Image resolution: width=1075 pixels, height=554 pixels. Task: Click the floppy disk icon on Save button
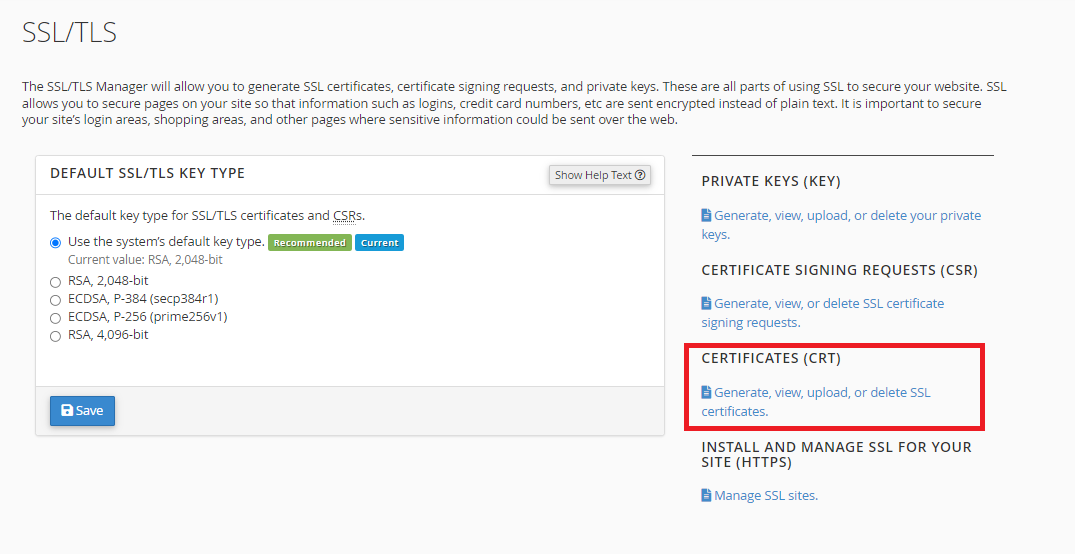point(67,410)
